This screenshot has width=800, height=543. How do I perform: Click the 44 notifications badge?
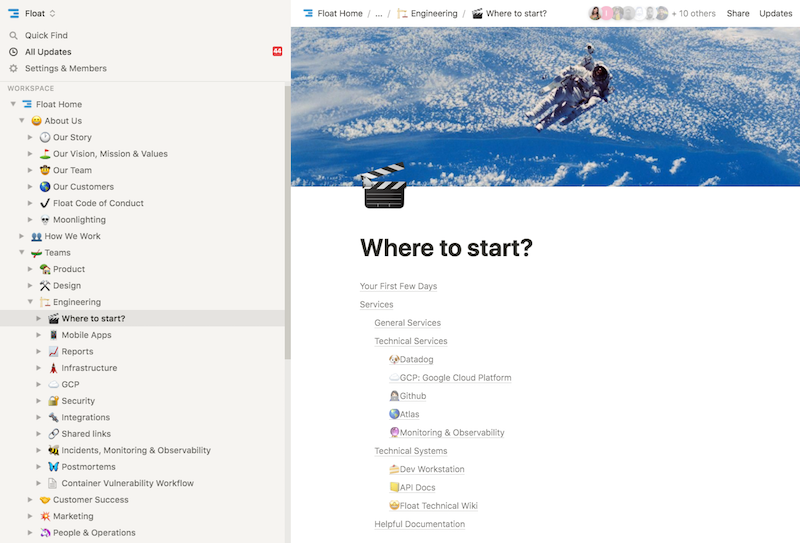tap(277, 51)
